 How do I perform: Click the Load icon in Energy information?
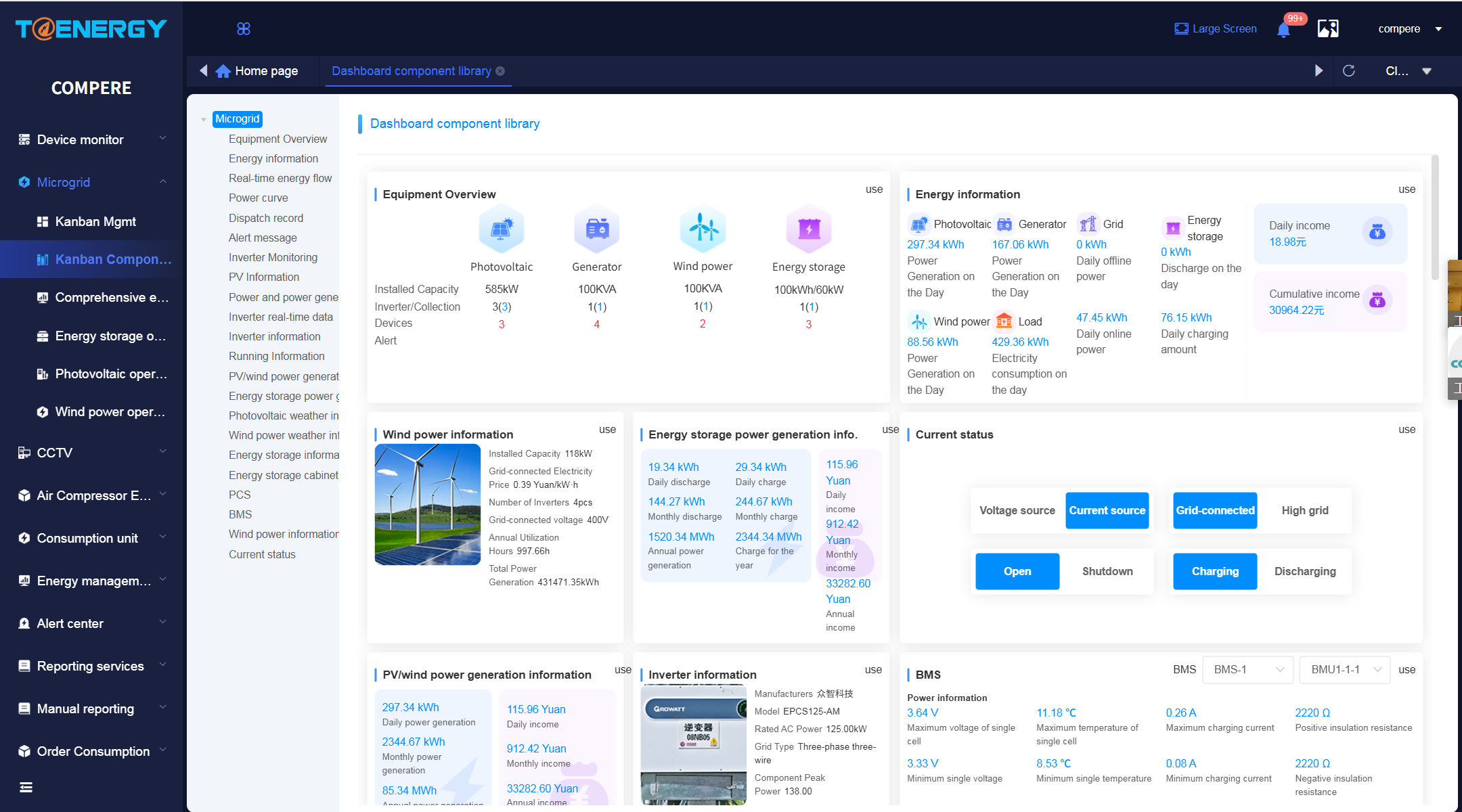pos(1004,321)
